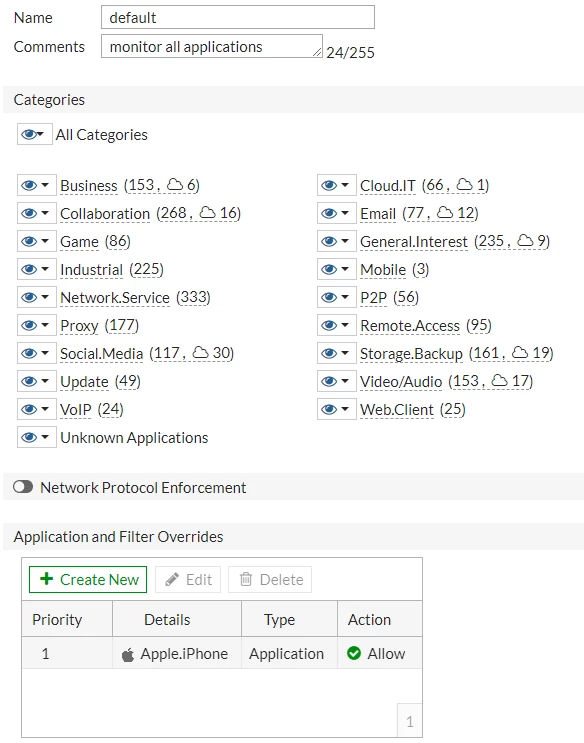Open the Remote.Access category link
The height and width of the screenshot is (743, 584).
click(x=410, y=326)
